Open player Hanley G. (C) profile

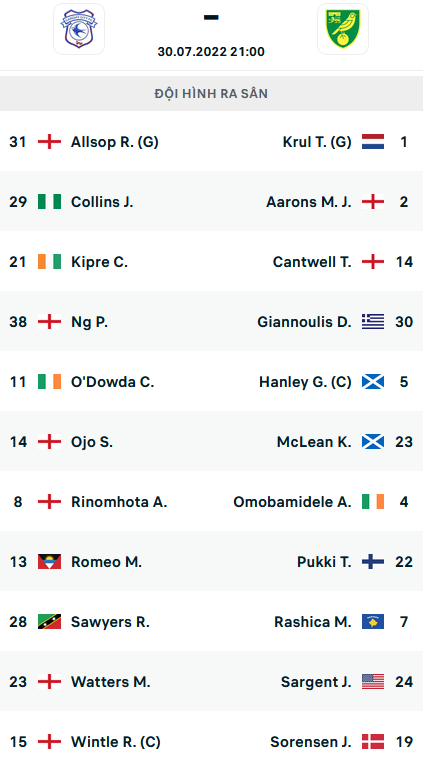[305, 382]
